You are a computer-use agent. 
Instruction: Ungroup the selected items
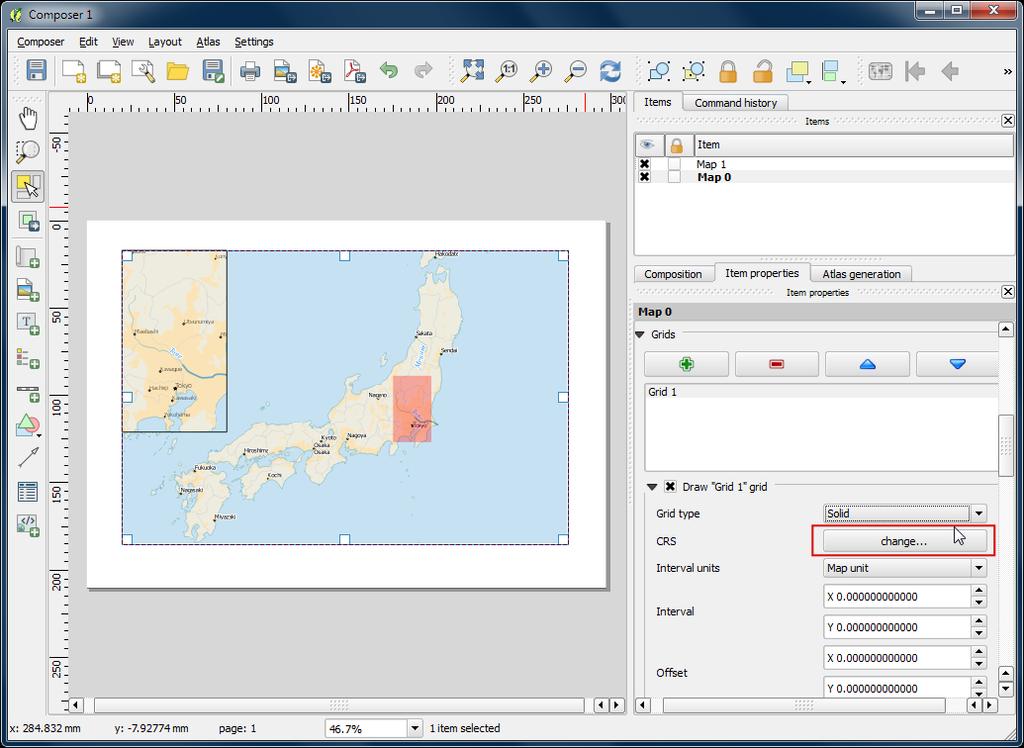(694, 71)
